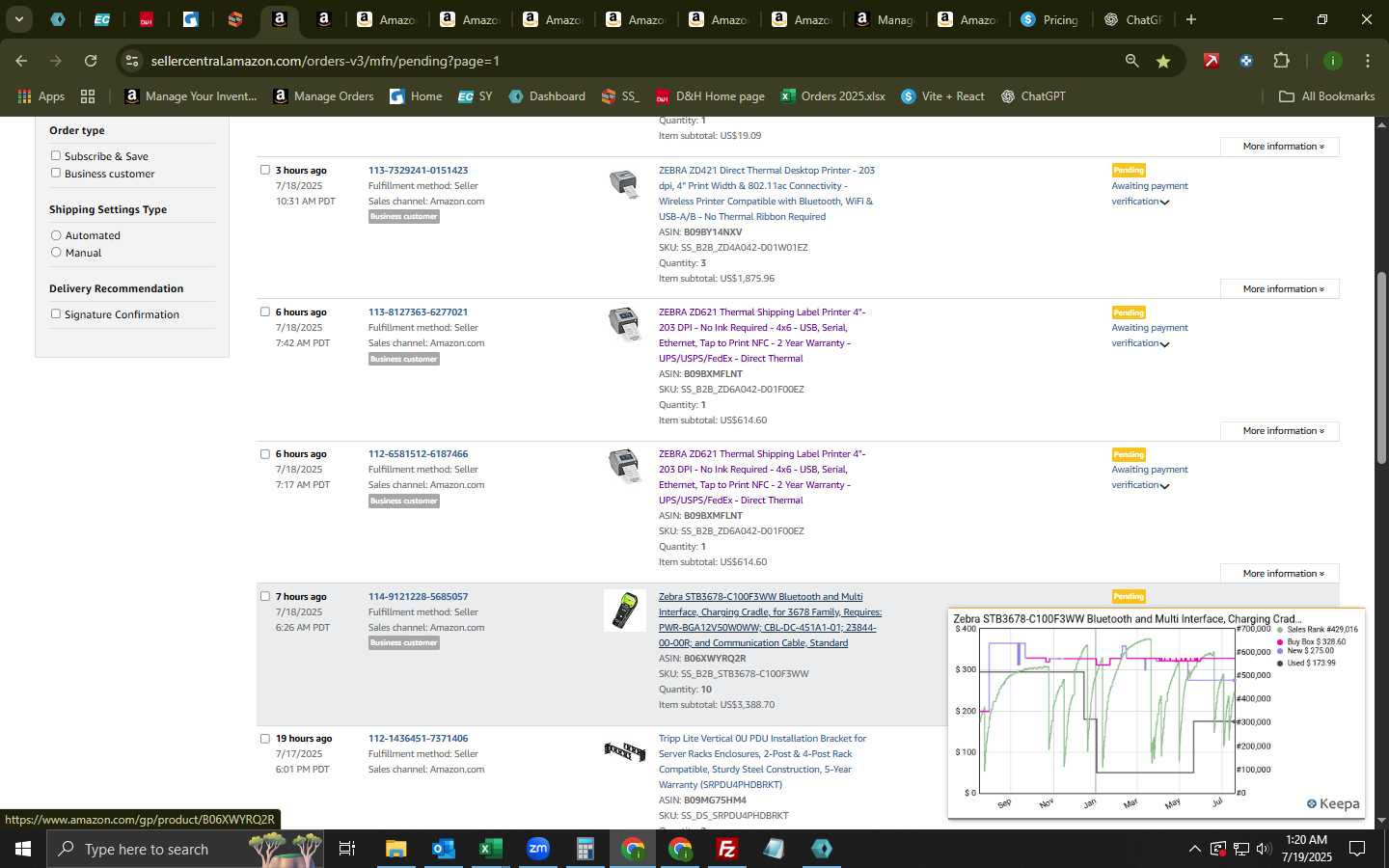This screenshot has height=868, width=1389.
Task: Click the ZD421 printer product thumbnail
Action: (x=624, y=182)
